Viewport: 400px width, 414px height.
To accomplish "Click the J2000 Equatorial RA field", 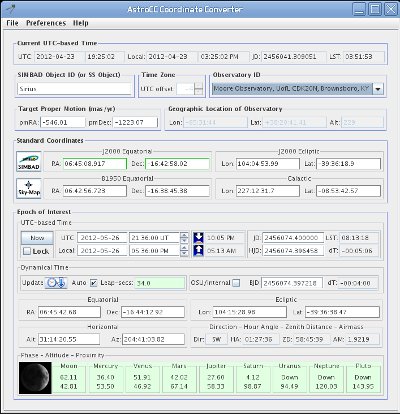I will 95,164.
